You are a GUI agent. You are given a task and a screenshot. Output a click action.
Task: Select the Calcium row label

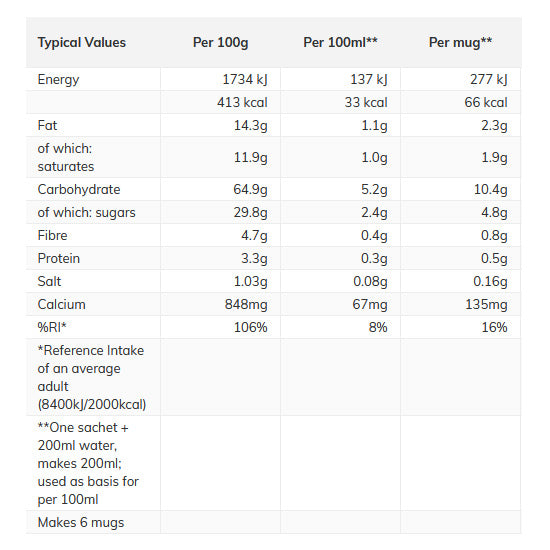point(61,304)
